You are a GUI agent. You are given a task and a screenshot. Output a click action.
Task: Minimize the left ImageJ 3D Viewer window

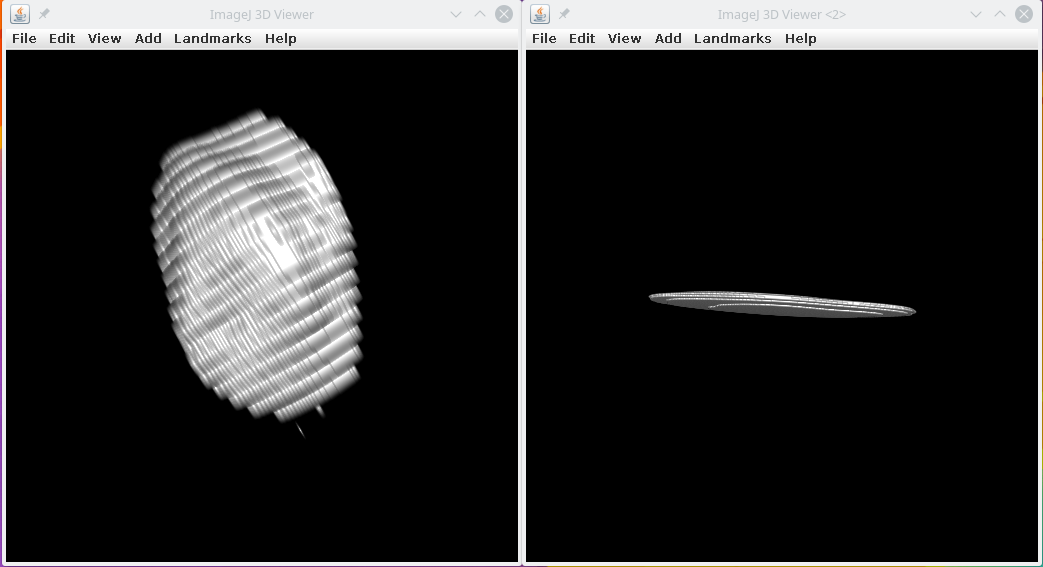(x=456, y=14)
